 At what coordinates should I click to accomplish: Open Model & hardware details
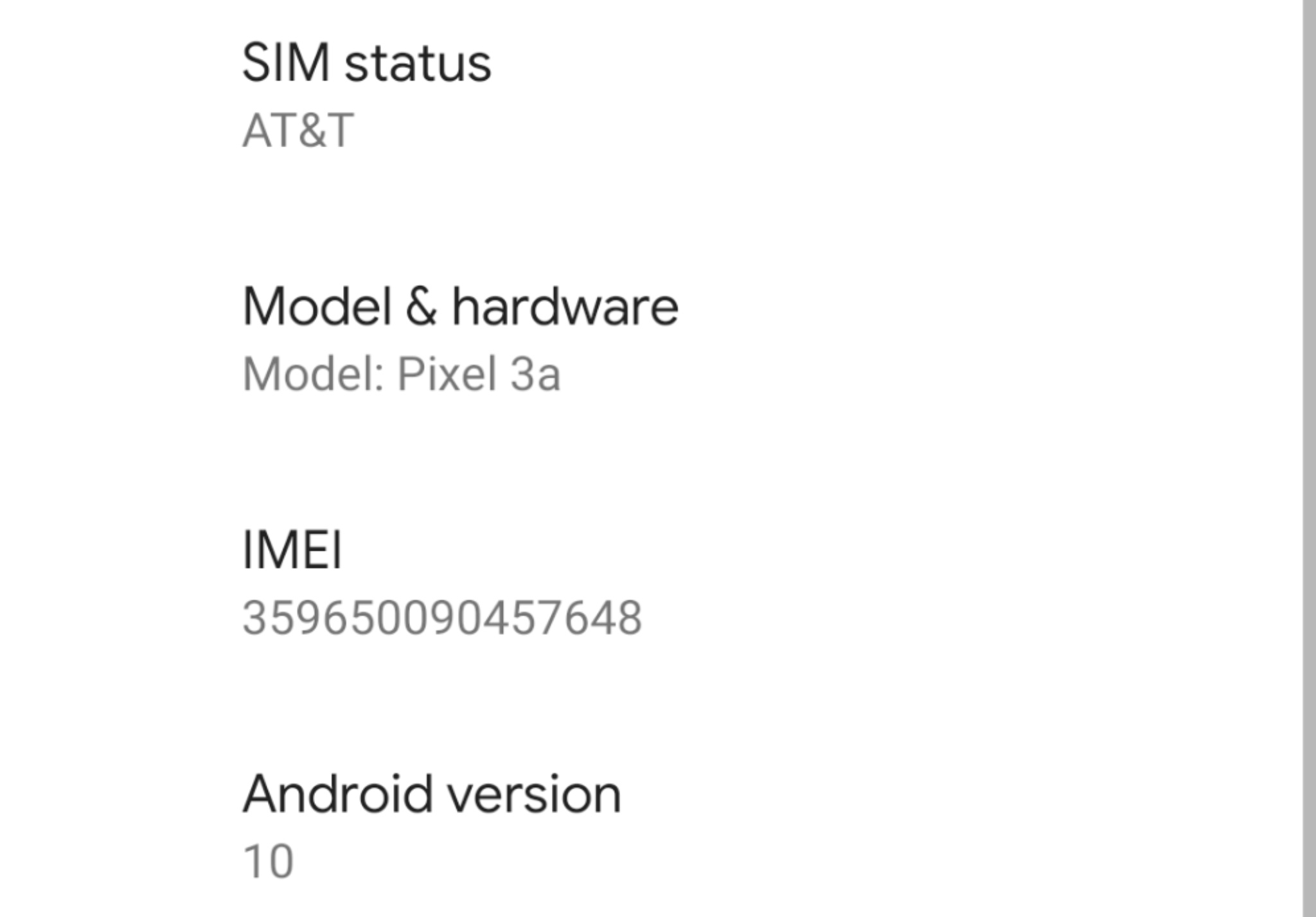coord(460,307)
